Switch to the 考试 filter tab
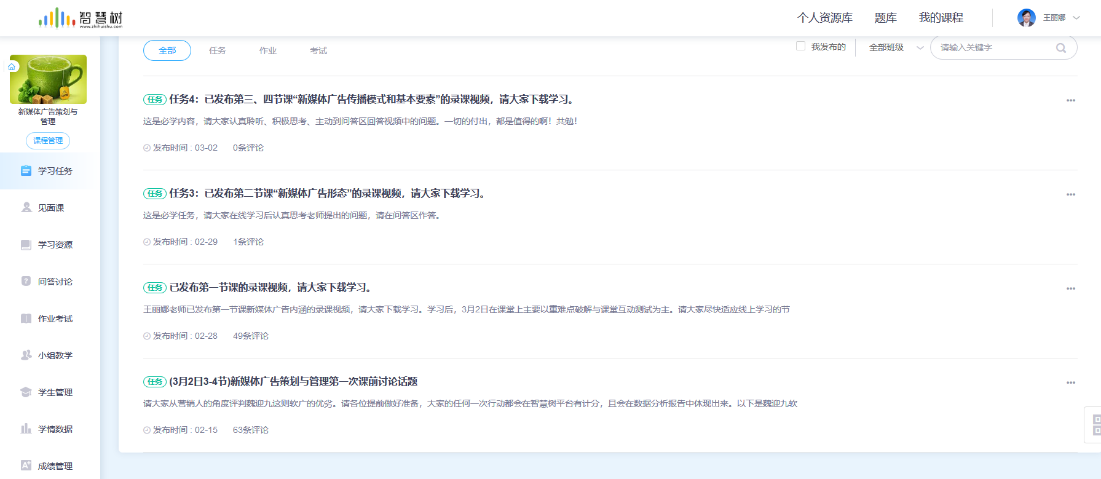 pyautogui.click(x=318, y=50)
